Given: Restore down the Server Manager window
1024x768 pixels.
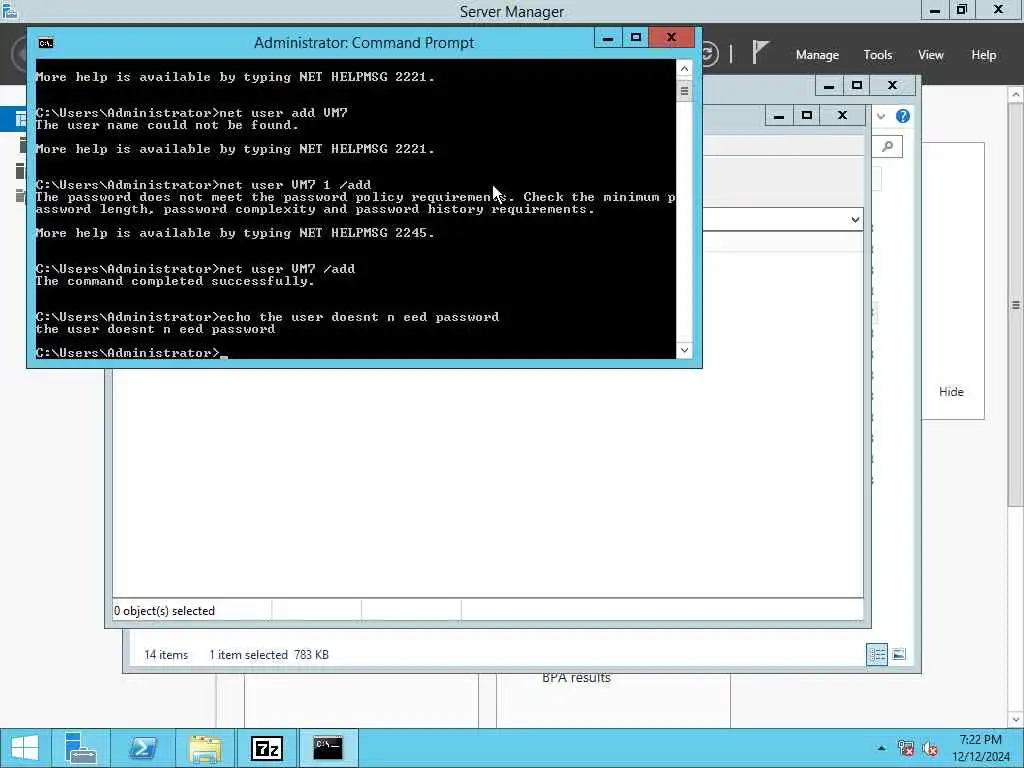Looking at the screenshot, I should coord(962,10).
